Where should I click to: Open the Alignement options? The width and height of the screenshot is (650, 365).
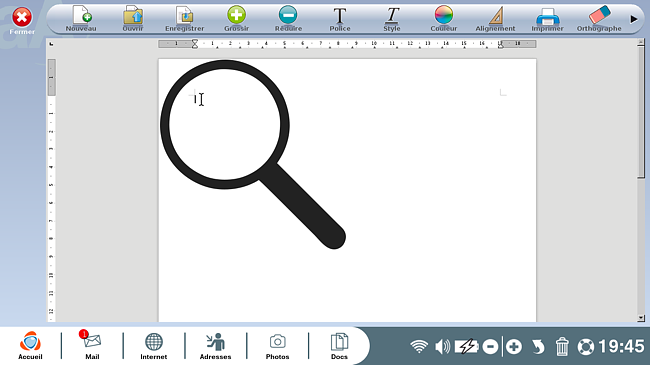point(495,19)
